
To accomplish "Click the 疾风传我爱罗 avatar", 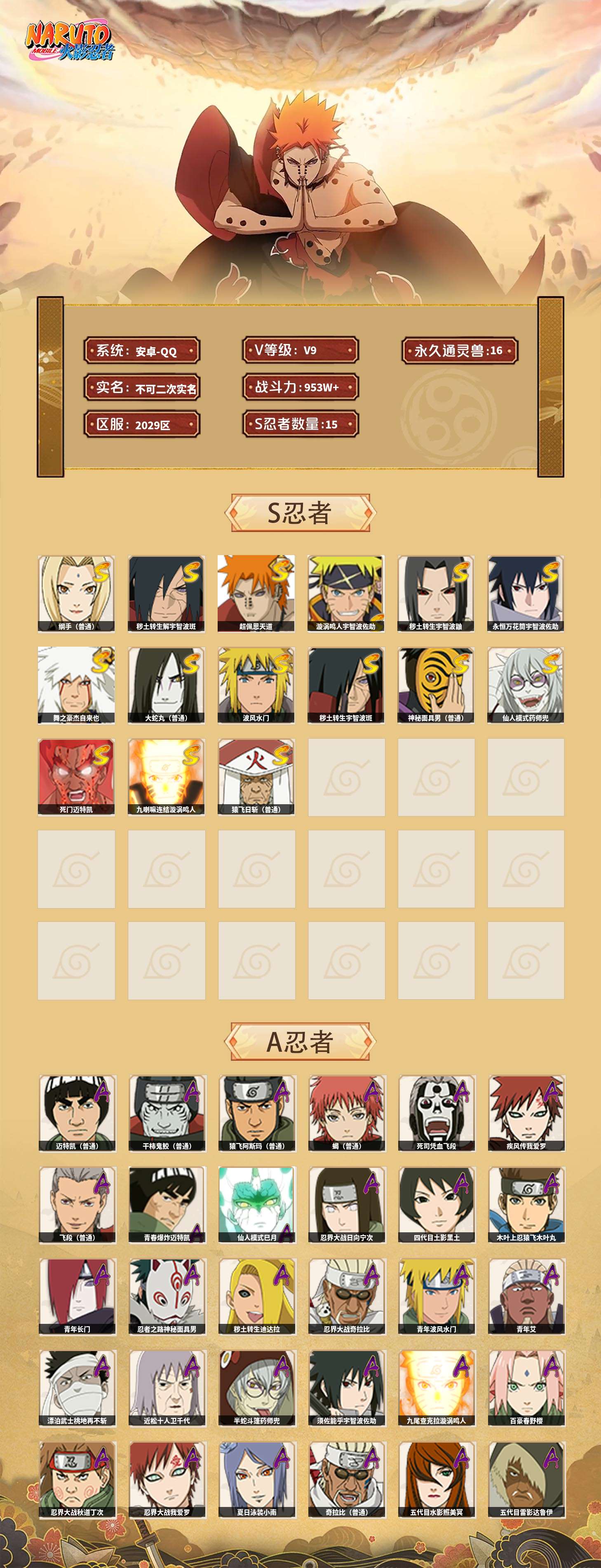I will coord(526,1113).
